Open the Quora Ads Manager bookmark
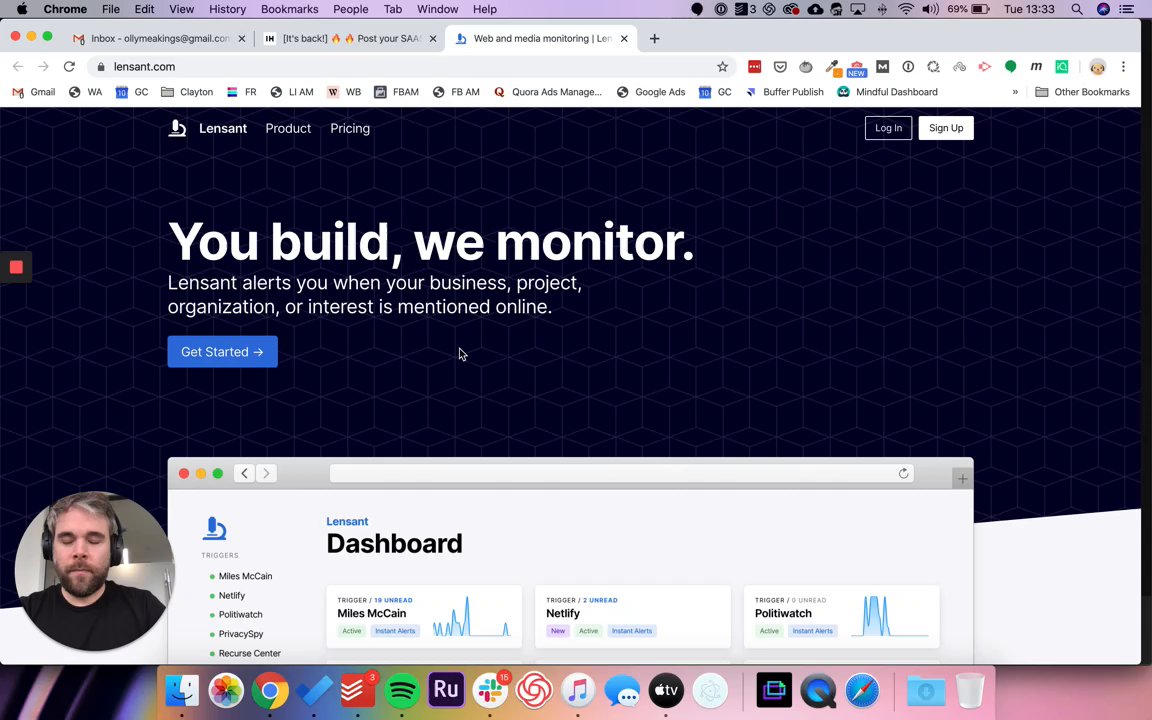1152x720 pixels. 548,92
